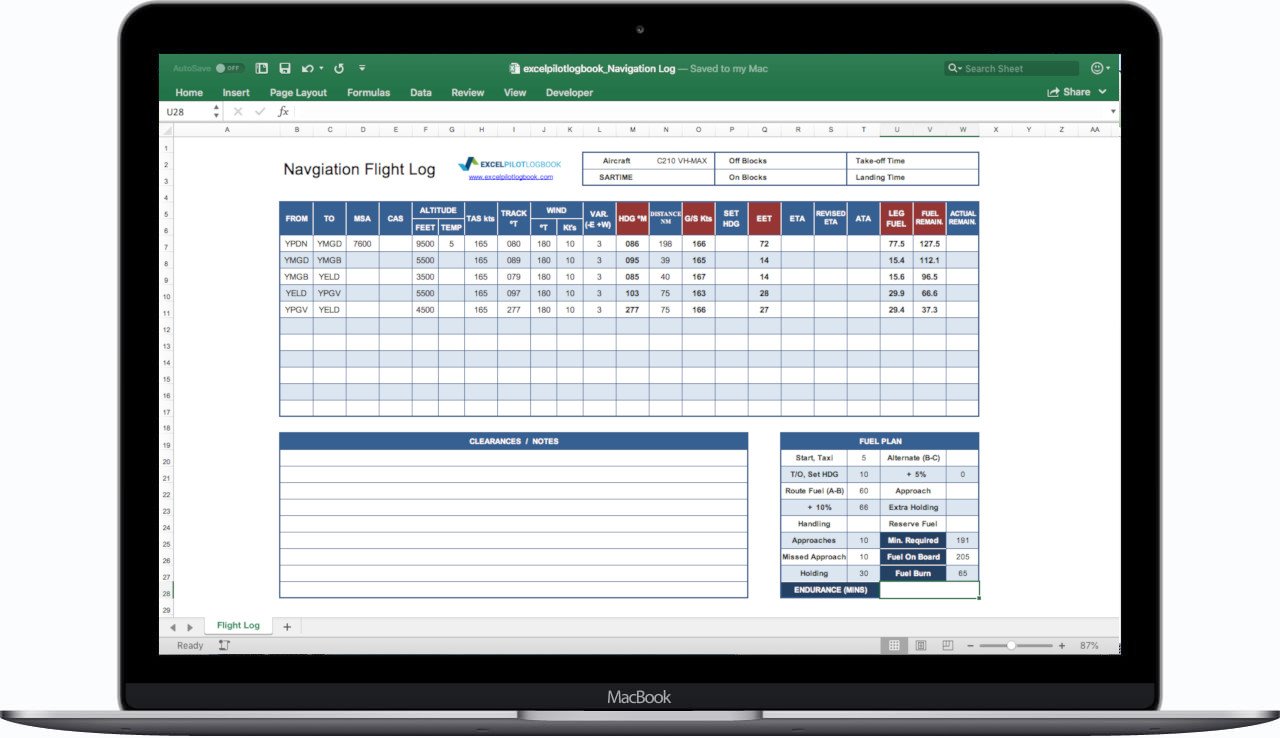
Task: Select the Flight Log sheet tab
Action: pyautogui.click(x=238, y=626)
